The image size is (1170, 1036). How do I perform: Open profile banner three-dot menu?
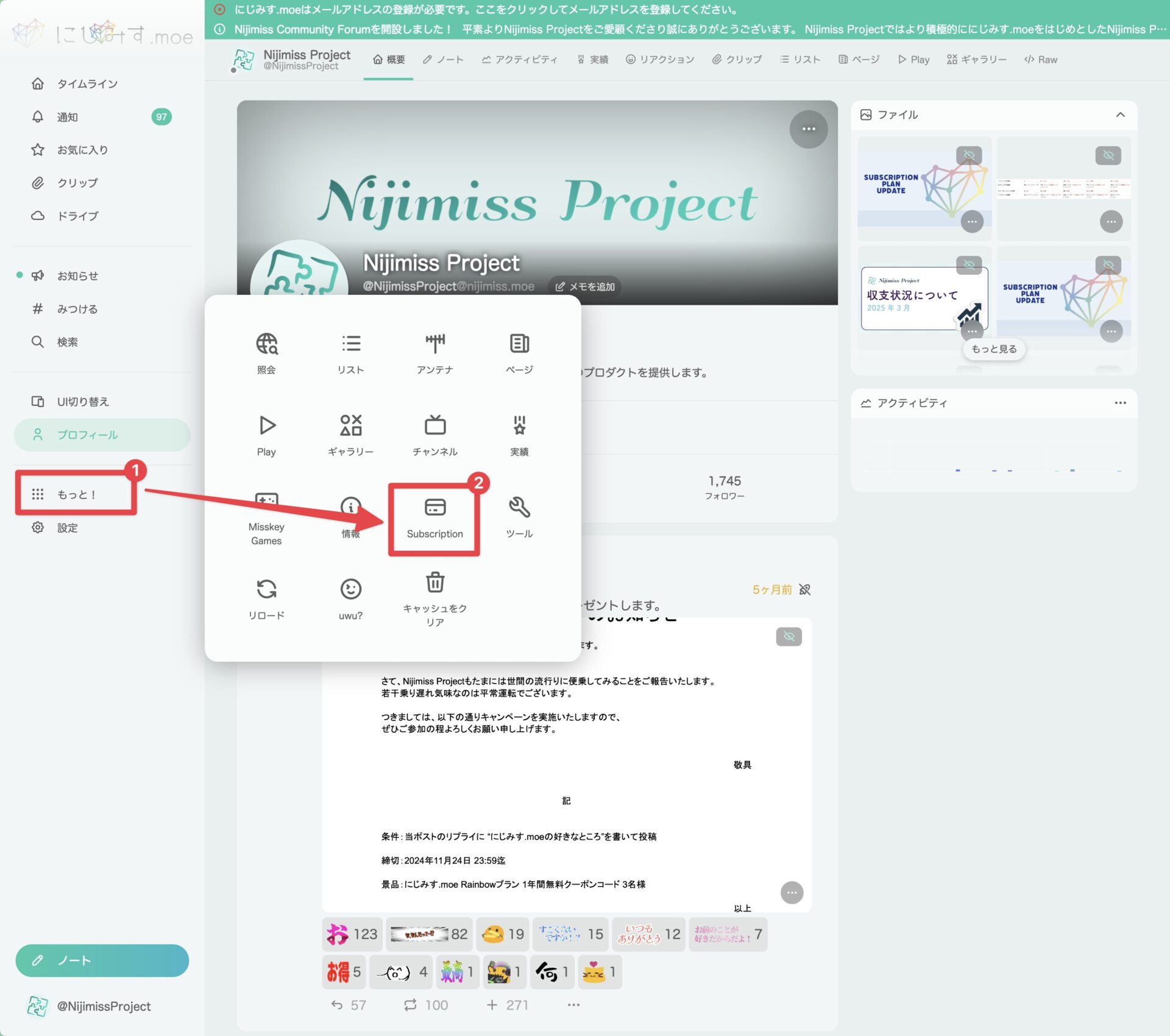pyautogui.click(x=809, y=129)
